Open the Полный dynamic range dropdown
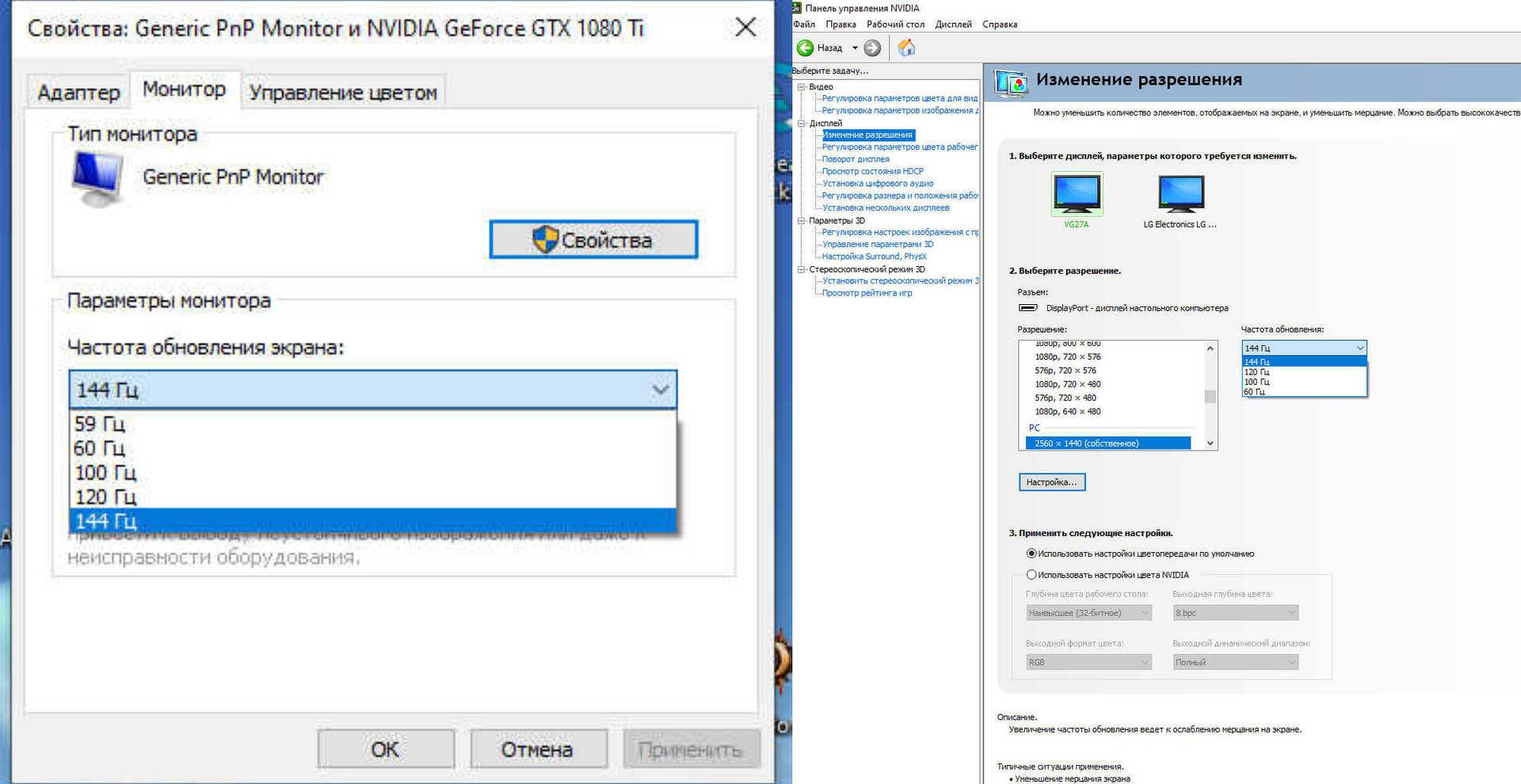The height and width of the screenshot is (784, 1521). pos(1235,662)
